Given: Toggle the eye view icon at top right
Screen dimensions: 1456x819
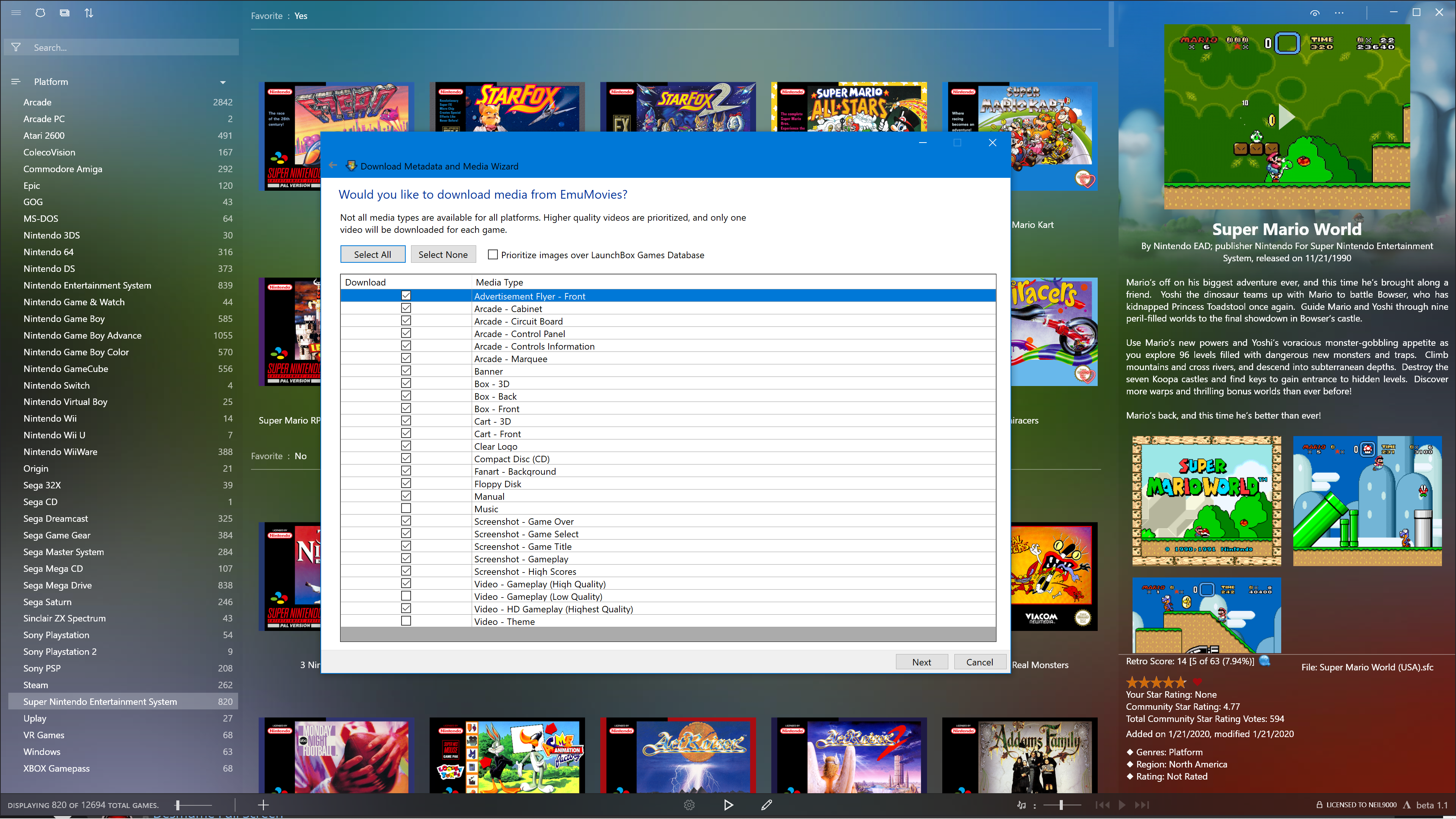Looking at the screenshot, I should click(x=1315, y=13).
